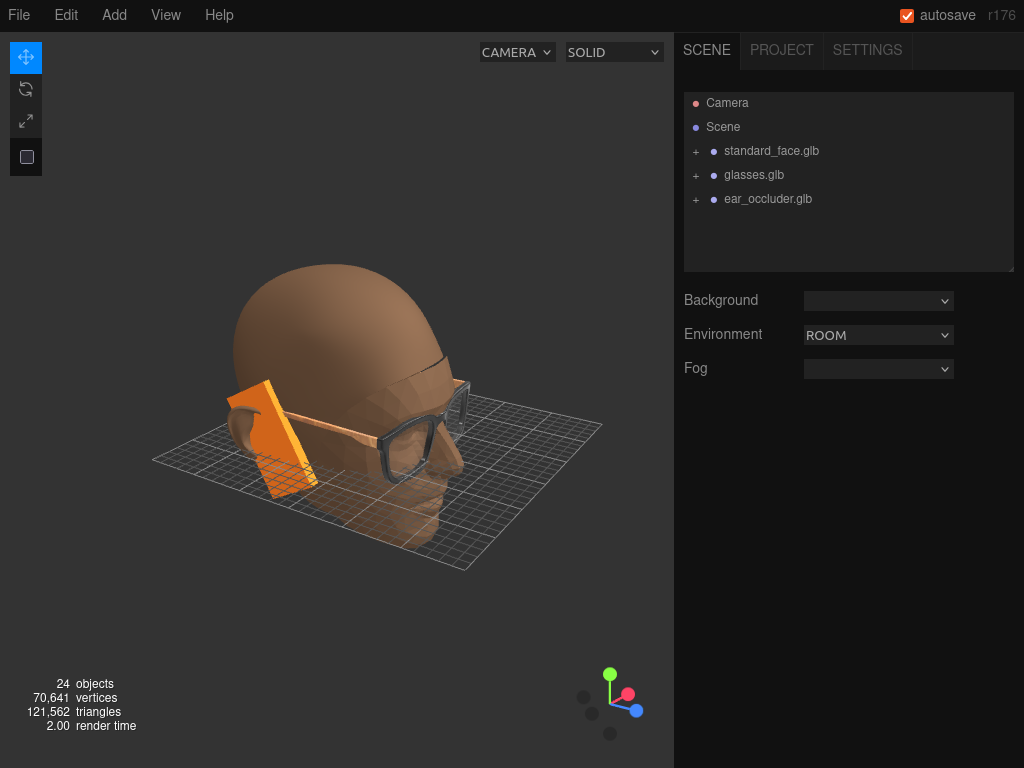Click the autosave label text
The image size is (1024, 768).
pos(948,15)
